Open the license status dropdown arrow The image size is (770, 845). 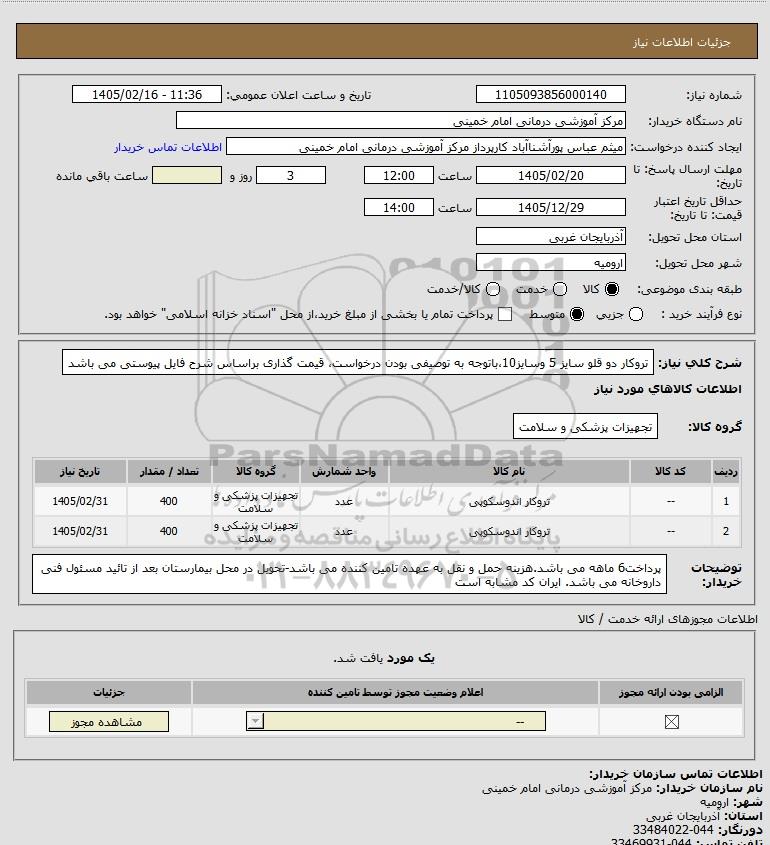(x=255, y=721)
